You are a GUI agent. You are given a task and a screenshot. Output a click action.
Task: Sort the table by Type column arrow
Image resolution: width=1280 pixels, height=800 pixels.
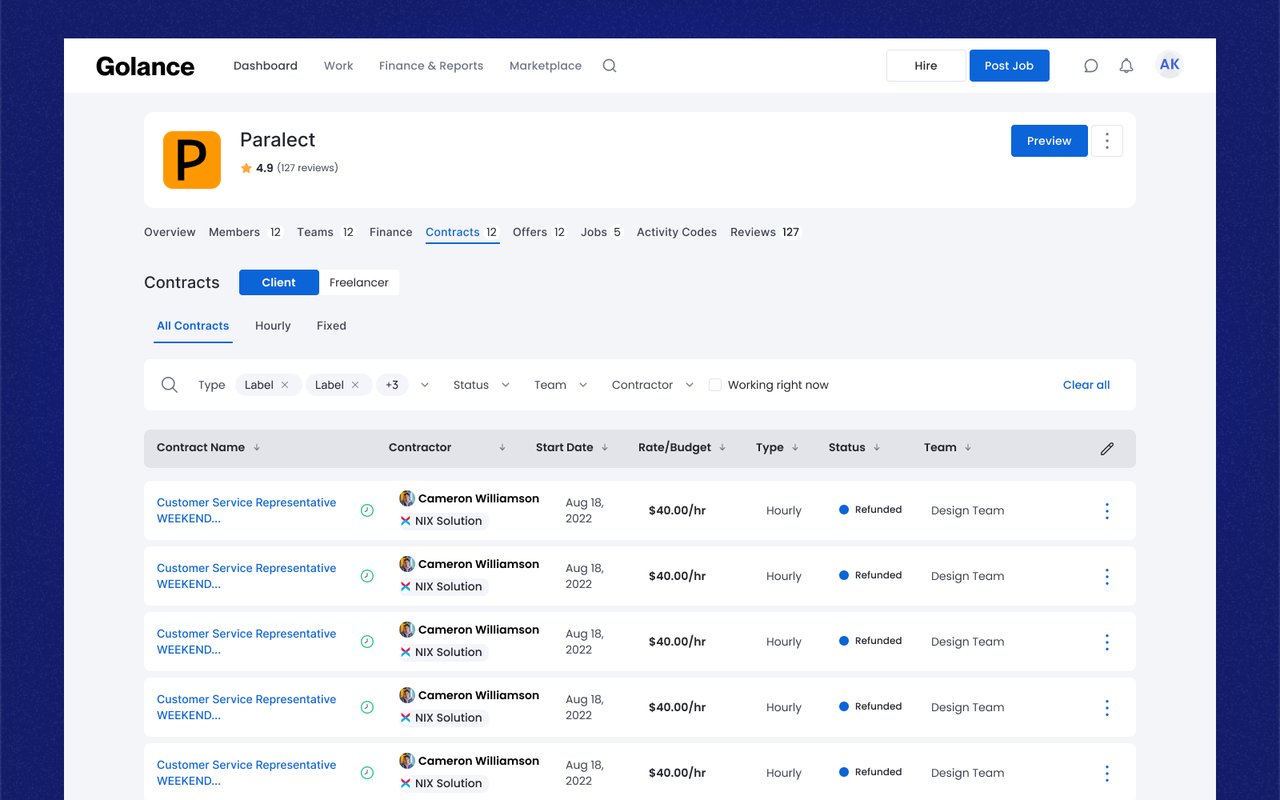click(x=795, y=448)
